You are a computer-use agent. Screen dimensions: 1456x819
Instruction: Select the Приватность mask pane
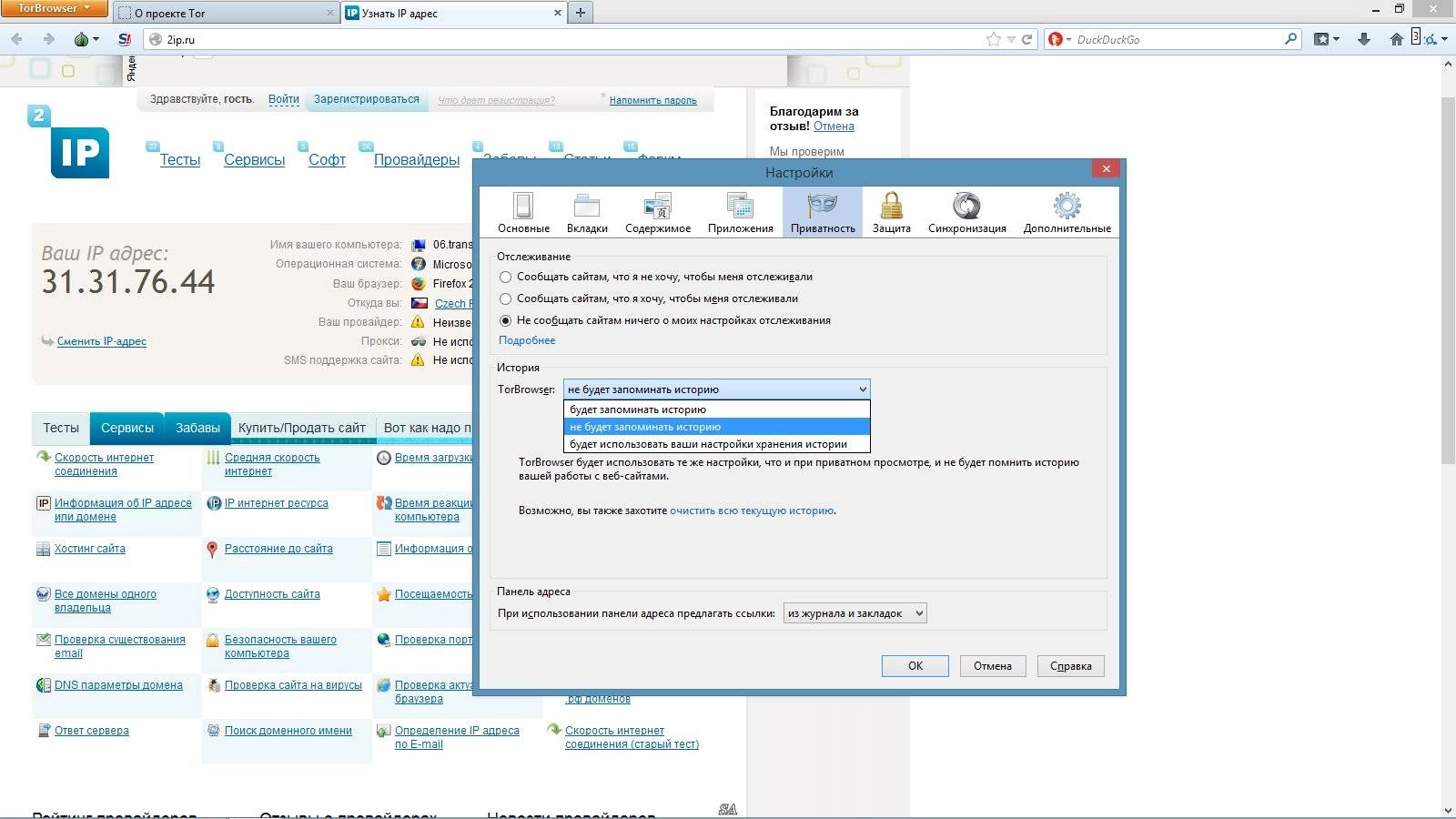tap(823, 212)
